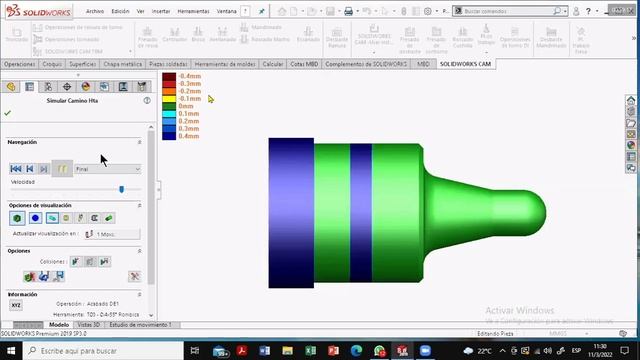This screenshot has width=640, height=360.
Task: Click the green 0mm legend swatch
Action: point(169,106)
